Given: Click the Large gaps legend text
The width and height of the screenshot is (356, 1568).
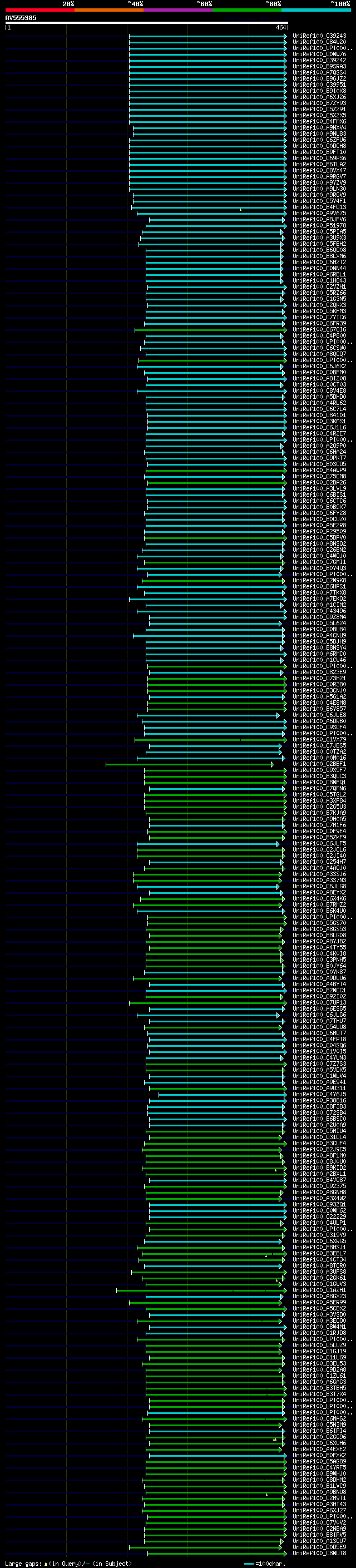Looking at the screenshot, I should coord(68,1564).
